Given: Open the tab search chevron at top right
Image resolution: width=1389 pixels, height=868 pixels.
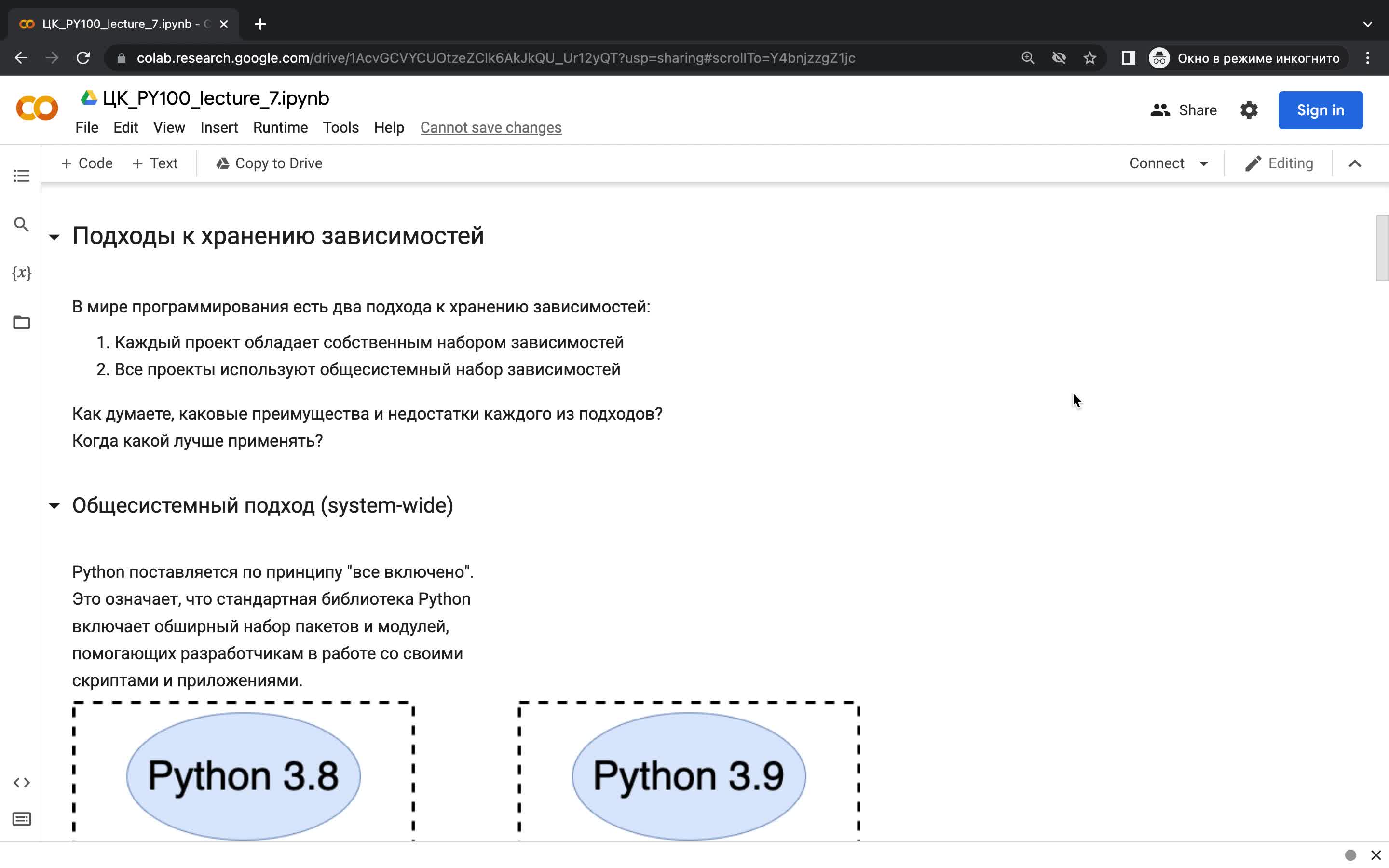Looking at the screenshot, I should pos(1368,24).
